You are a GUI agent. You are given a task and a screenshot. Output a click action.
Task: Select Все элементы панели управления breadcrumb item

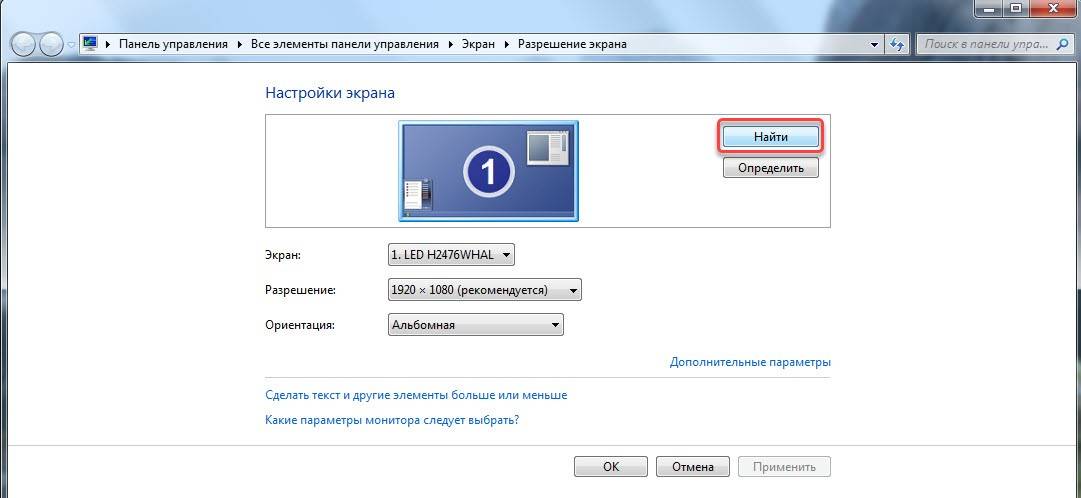(343, 44)
